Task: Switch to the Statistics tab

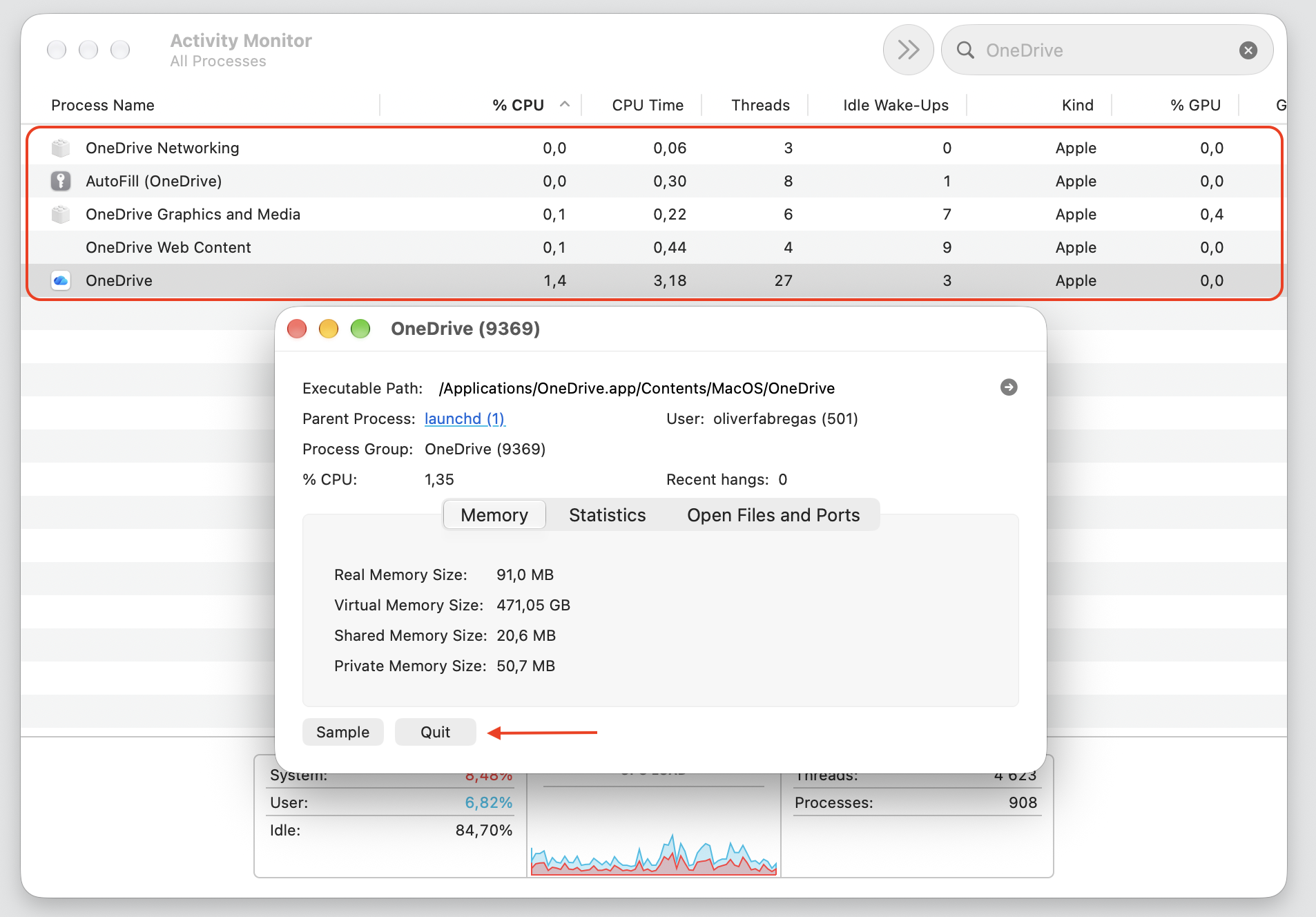Action: (x=607, y=515)
